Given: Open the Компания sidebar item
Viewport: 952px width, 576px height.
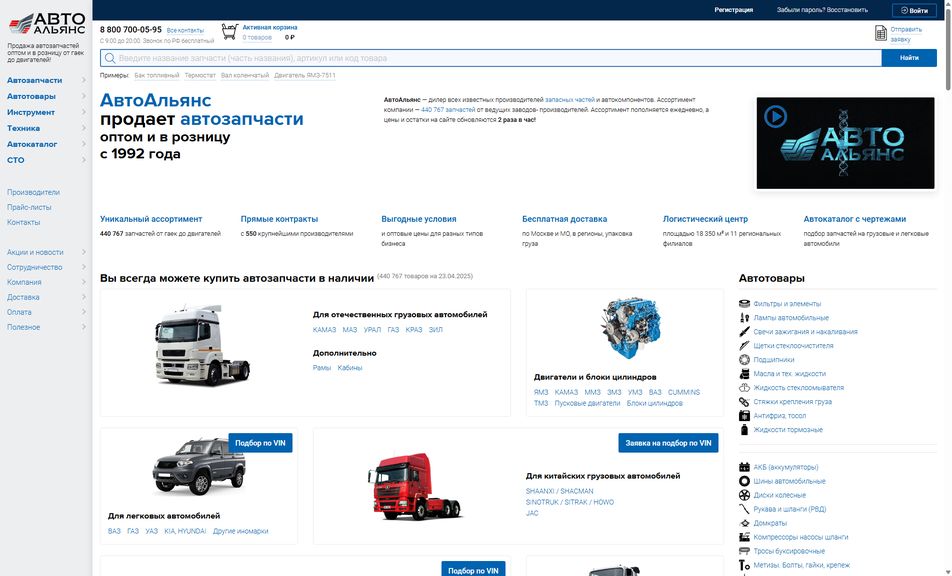Looking at the screenshot, I should pos(24,282).
